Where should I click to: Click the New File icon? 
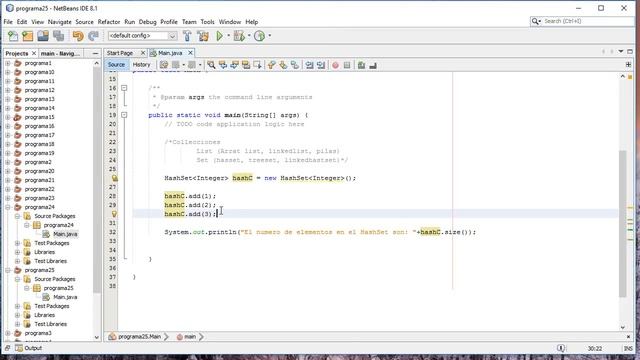coord(13,36)
